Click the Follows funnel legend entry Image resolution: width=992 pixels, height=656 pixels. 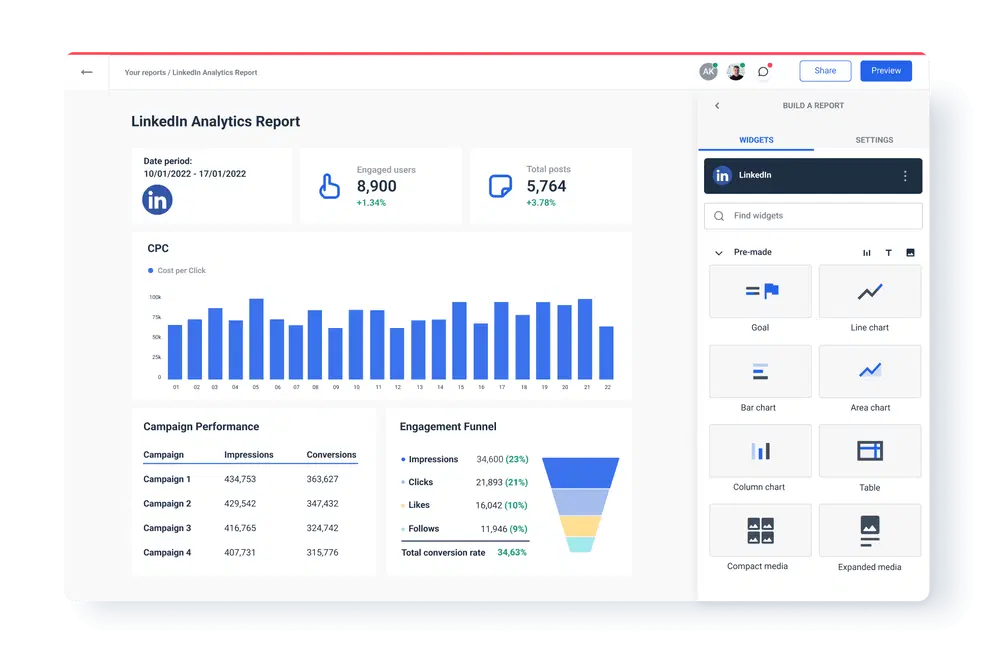pyautogui.click(x=420, y=529)
